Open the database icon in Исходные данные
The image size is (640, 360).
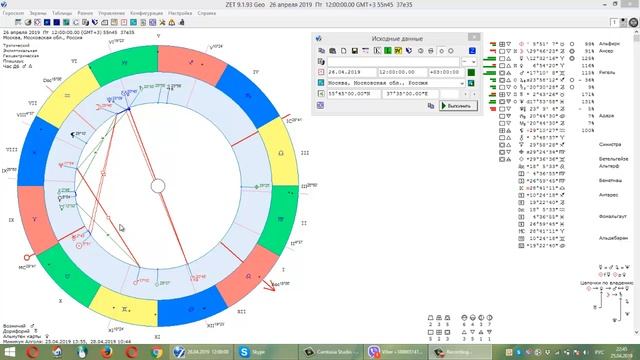[333, 51]
